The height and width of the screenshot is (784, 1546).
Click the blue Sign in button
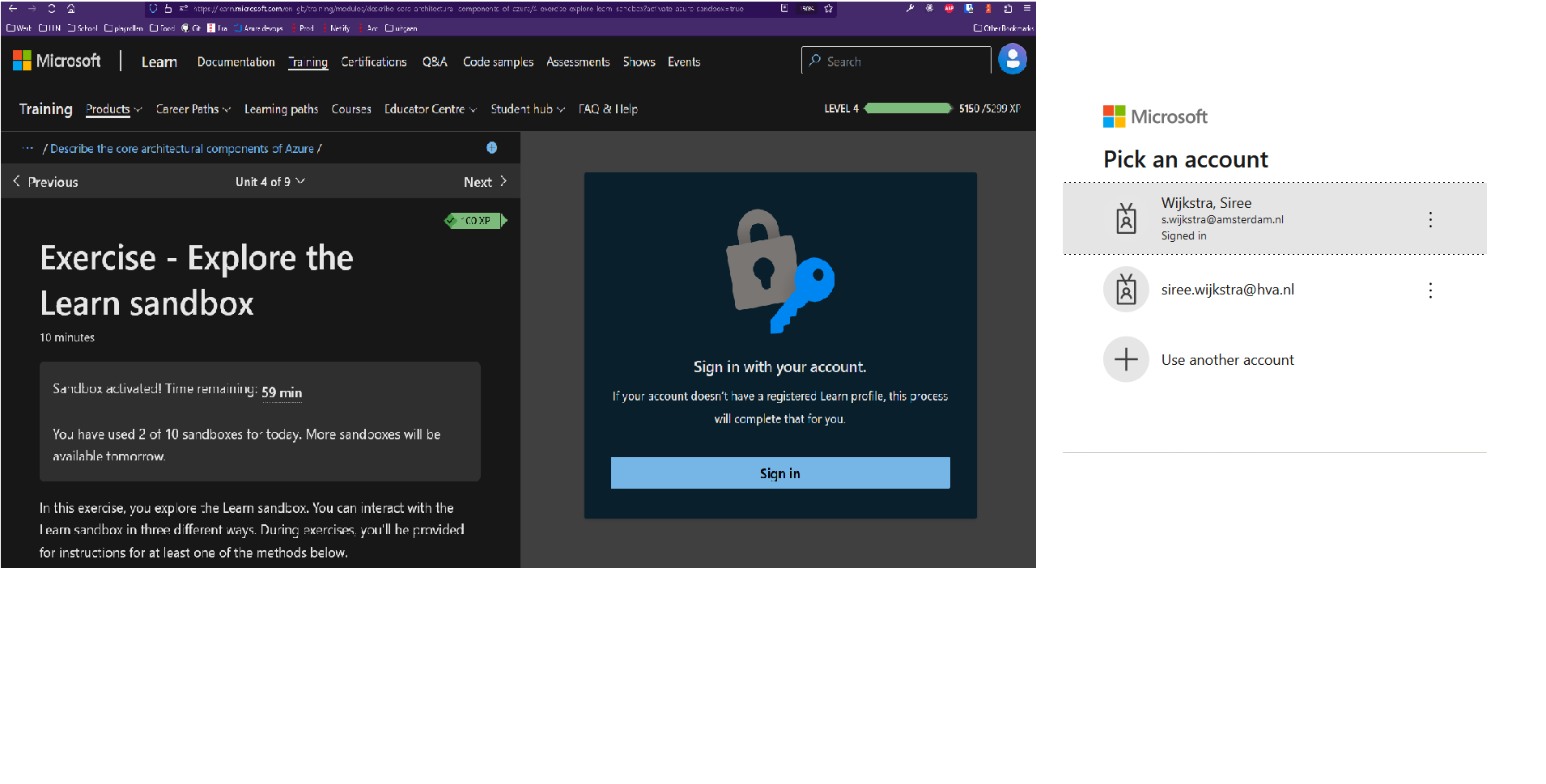click(x=780, y=473)
